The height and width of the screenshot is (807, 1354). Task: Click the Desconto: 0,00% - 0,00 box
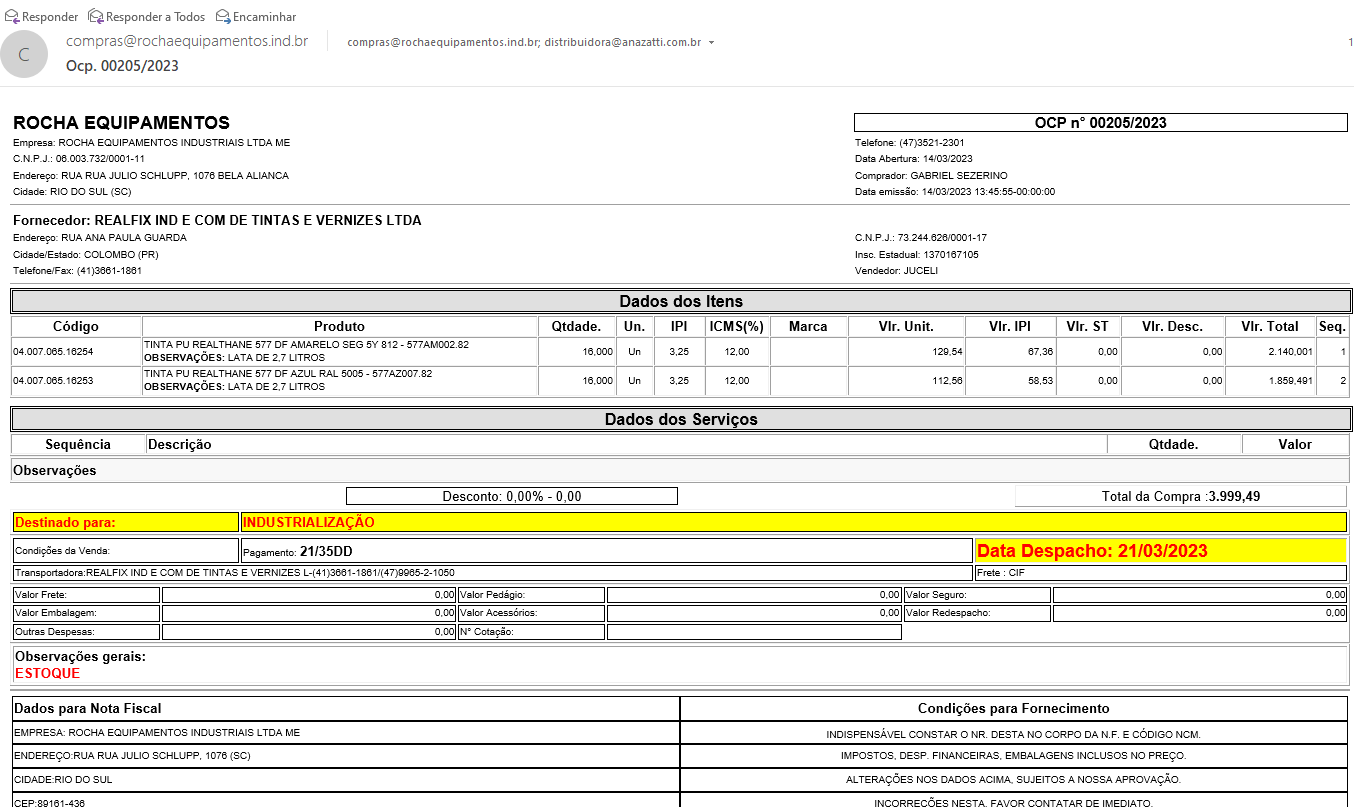pyautogui.click(x=511, y=496)
